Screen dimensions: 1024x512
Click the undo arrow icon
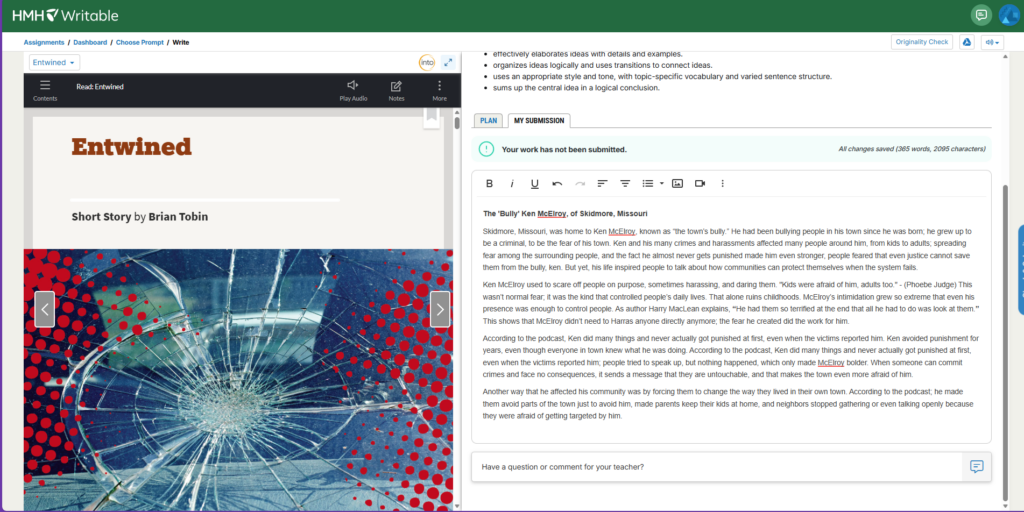[557, 184]
